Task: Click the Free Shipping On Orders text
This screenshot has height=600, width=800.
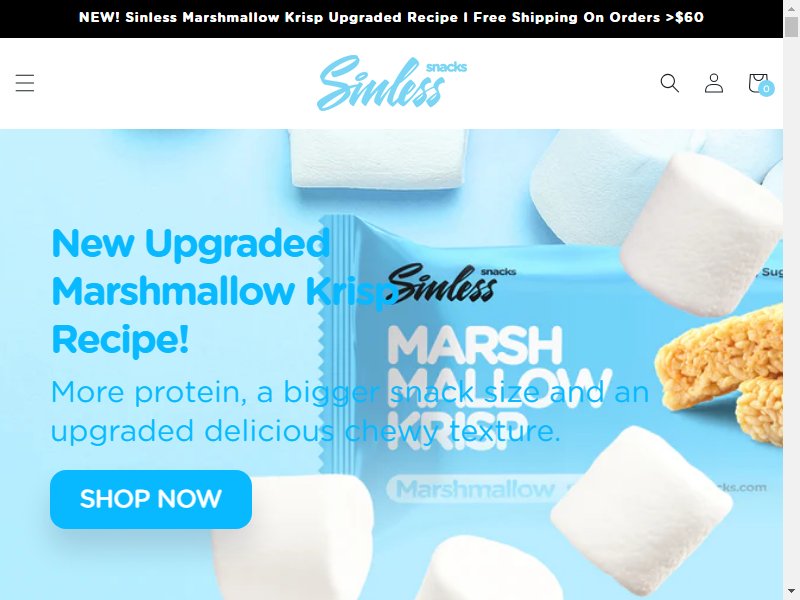Action: [x=567, y=17]
